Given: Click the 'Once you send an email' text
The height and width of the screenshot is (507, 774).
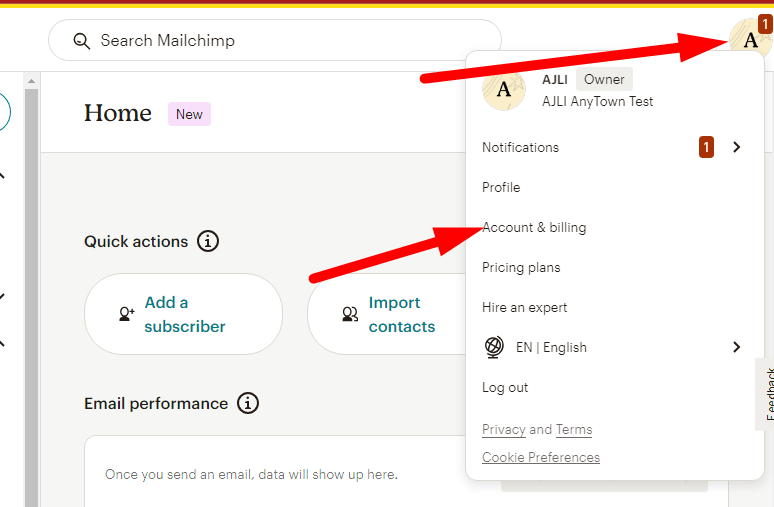Looking at the screenshot, I should (251, 474).
